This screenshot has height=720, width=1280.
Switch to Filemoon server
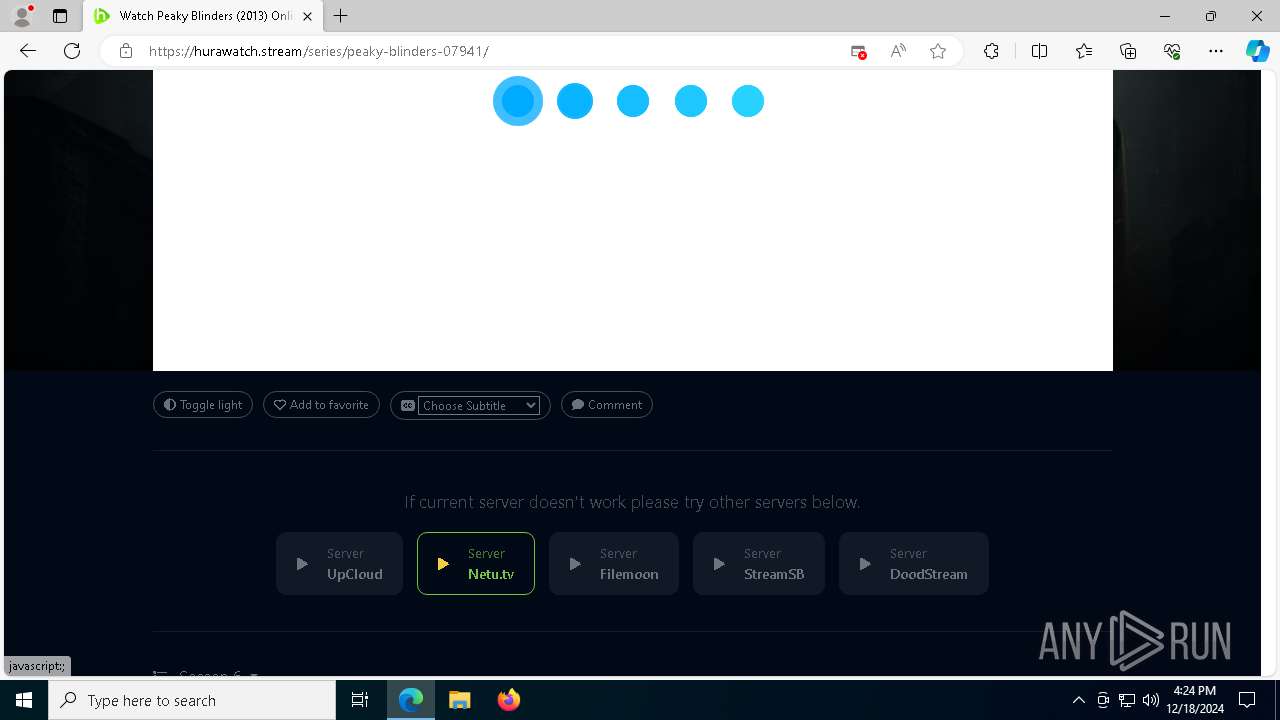tap(614, 564)
